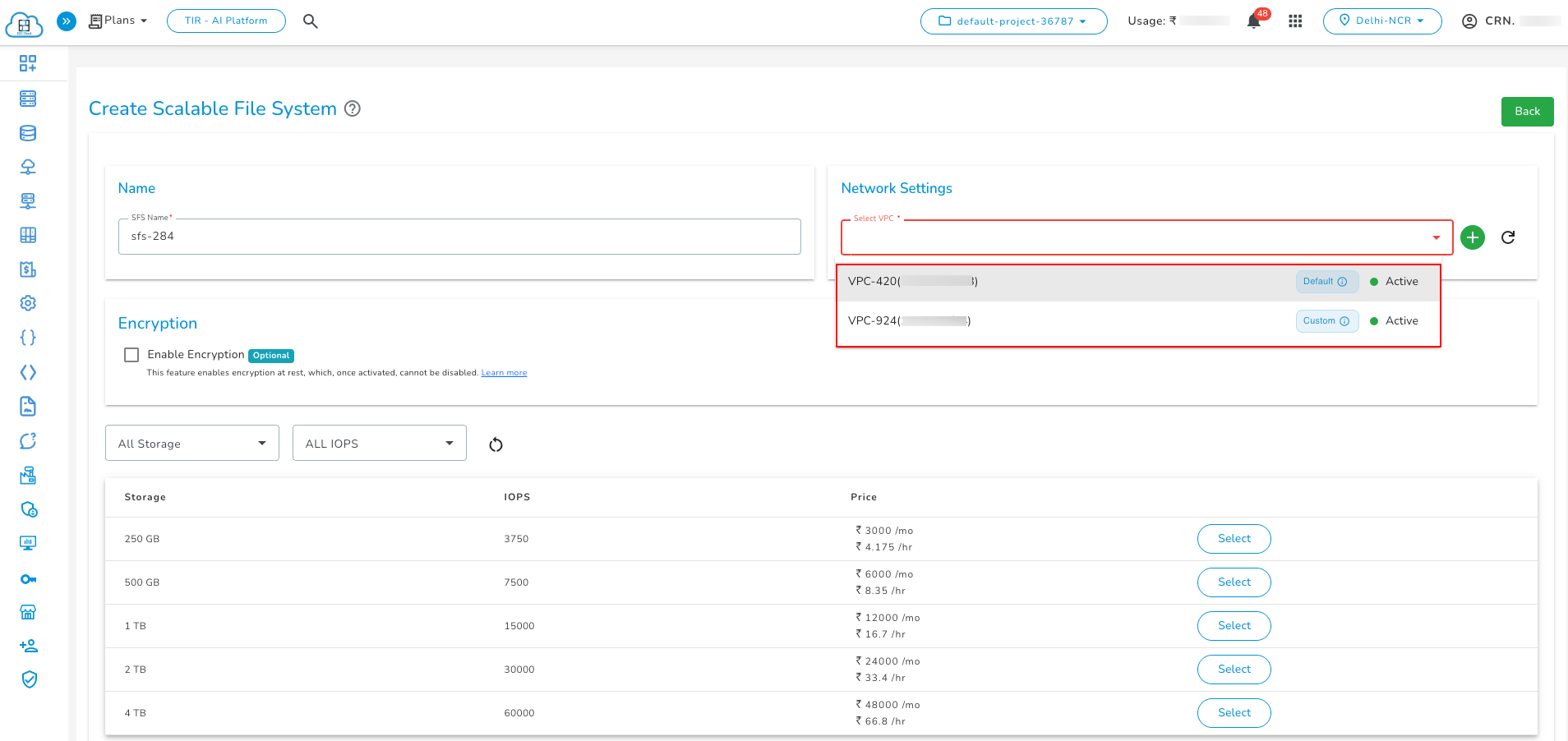Click the add-user icon in the sidebar
This screenshot has height=741, width=1568.
(x=27, y=646)
